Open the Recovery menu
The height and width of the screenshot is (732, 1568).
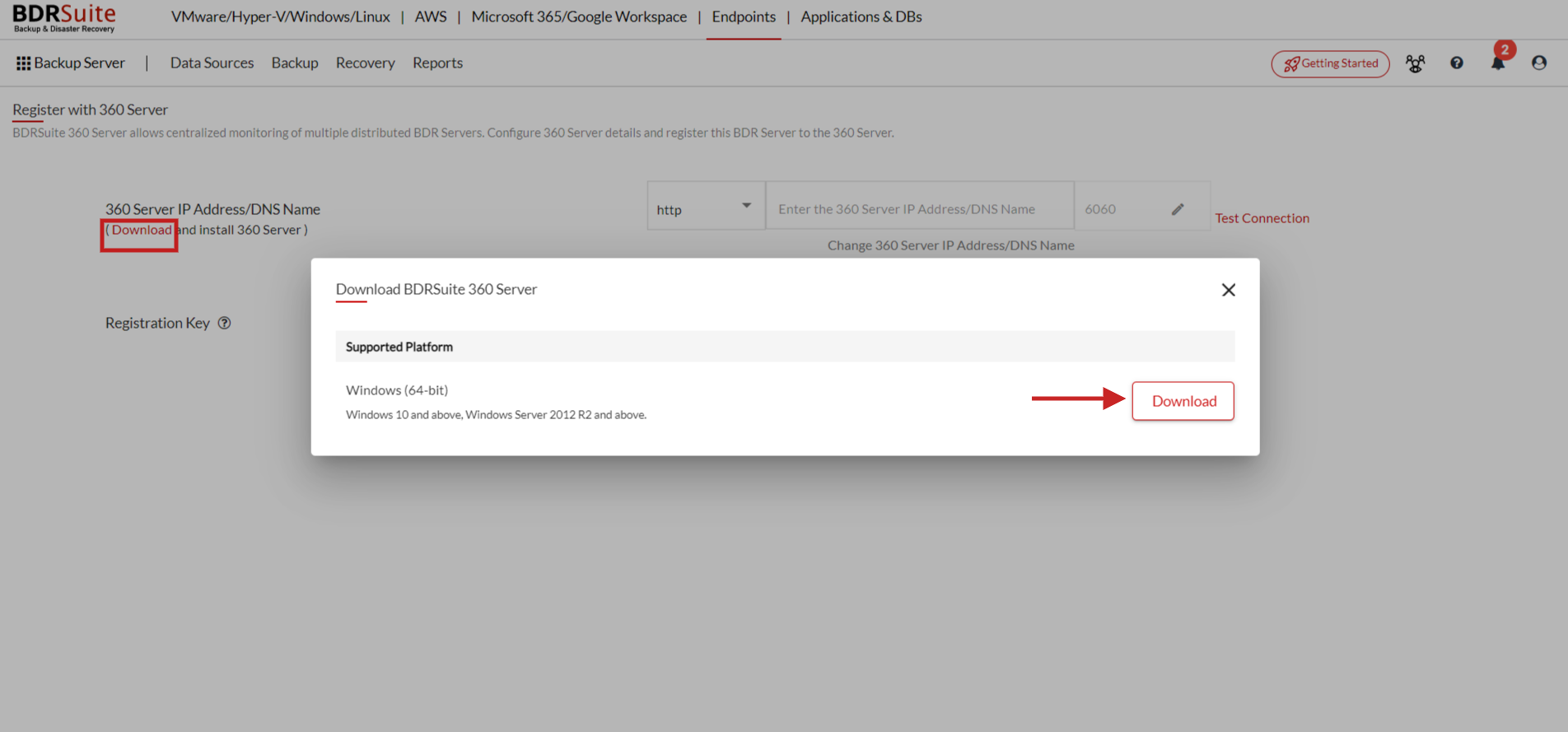tap(365, 63)
